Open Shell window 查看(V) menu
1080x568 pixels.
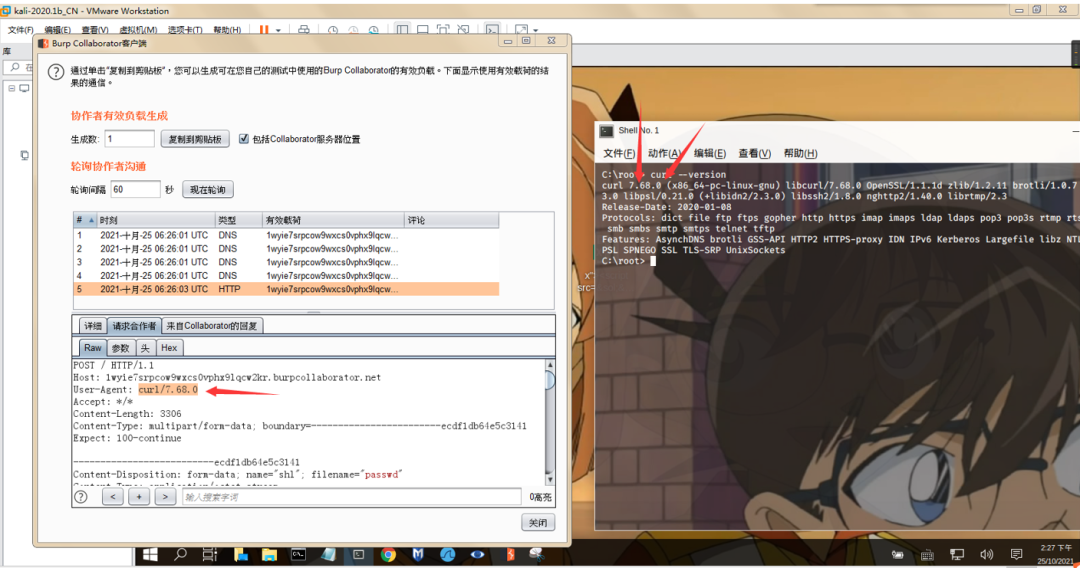click(754, 153)
